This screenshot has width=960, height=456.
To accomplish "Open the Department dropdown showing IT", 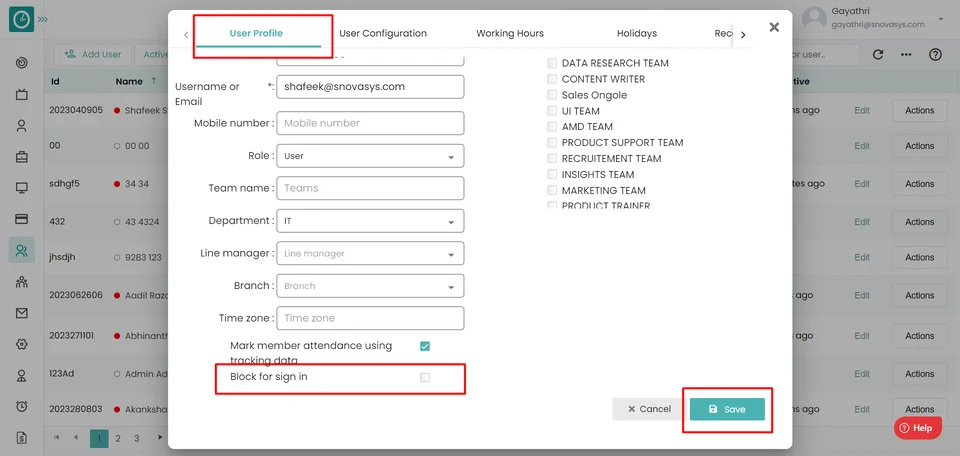I will pos(371,221).
